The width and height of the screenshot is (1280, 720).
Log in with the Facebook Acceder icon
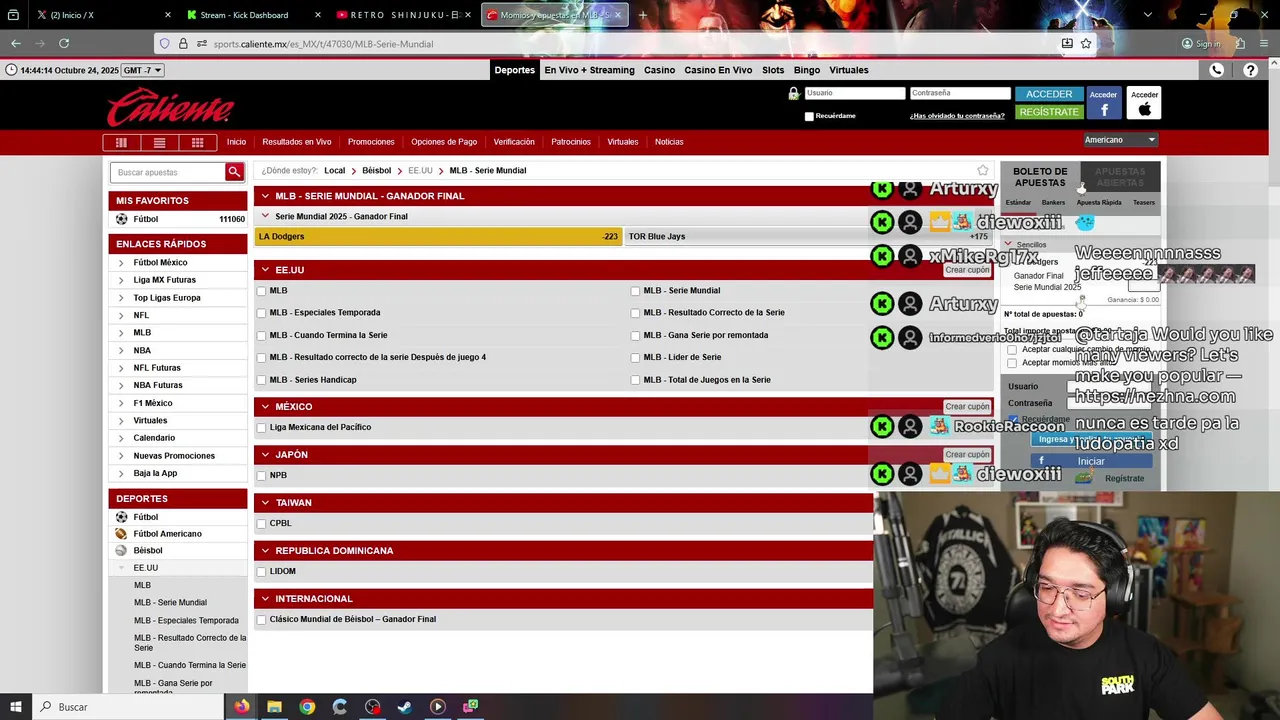(1104, 104)
